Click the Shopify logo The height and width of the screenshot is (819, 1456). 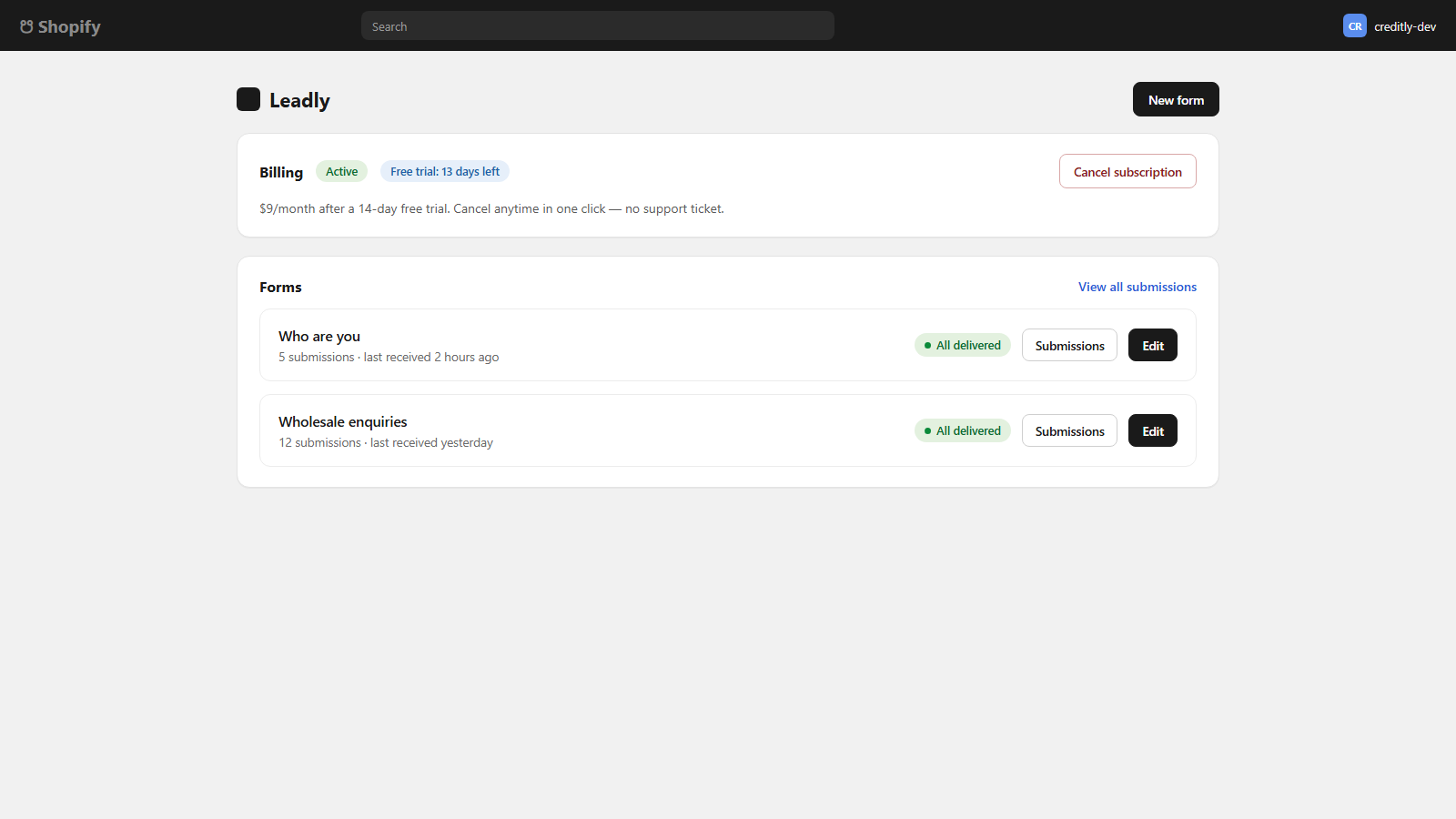(x=60, y=26)
